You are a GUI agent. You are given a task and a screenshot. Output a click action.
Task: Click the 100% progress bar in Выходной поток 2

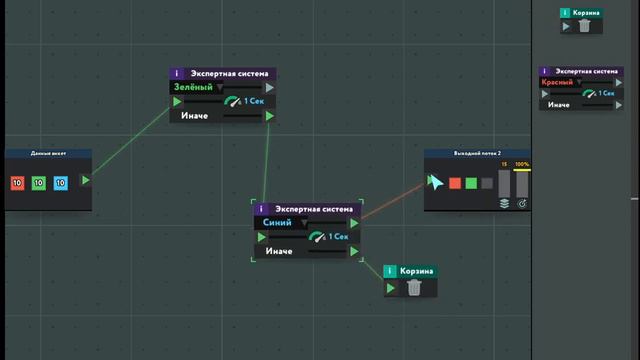(x=522, y=183)
